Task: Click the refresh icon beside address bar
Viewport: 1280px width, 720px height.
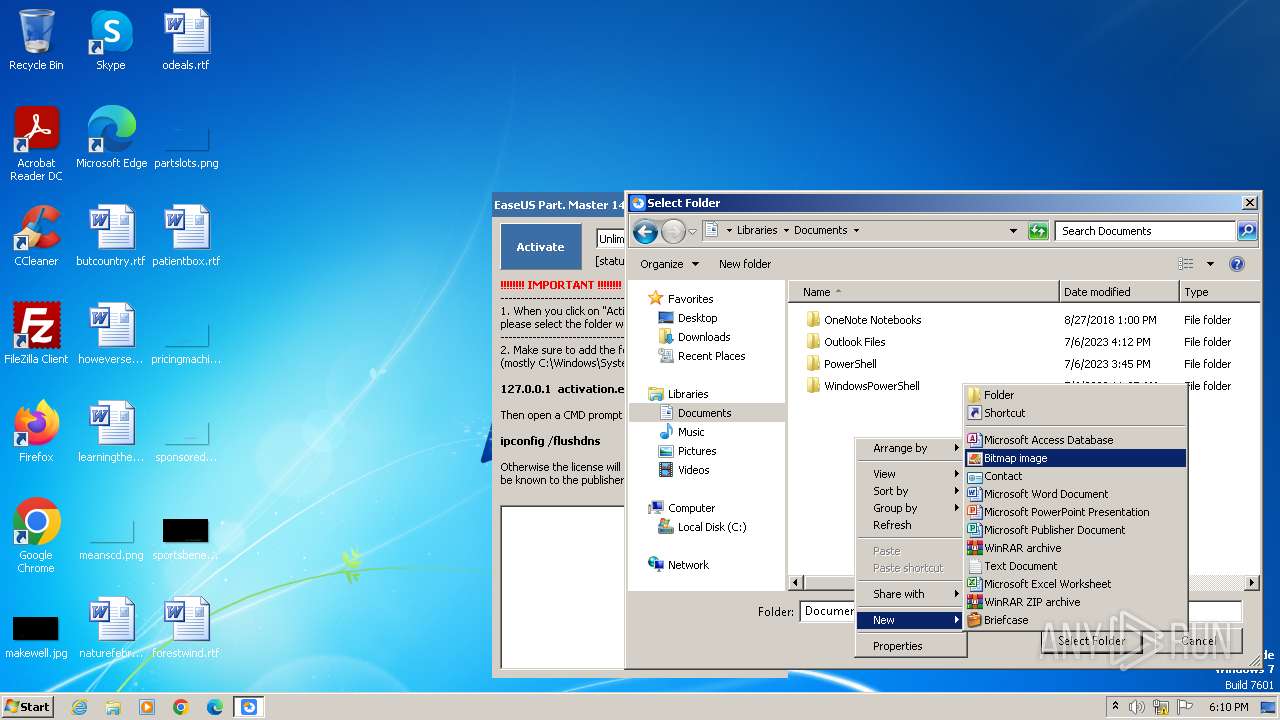Action: coord(1038,231)
